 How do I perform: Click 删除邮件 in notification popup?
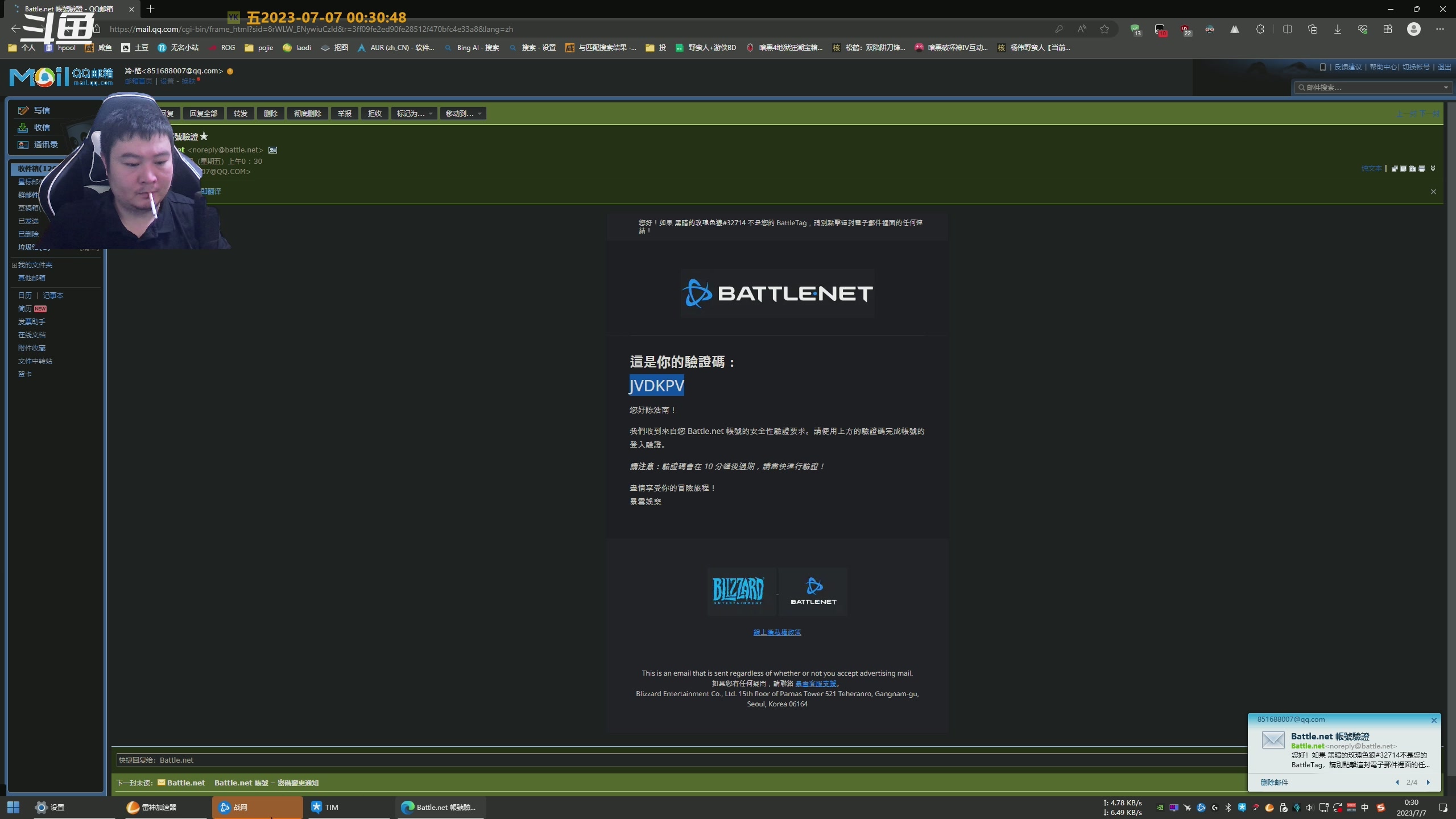1274,783
